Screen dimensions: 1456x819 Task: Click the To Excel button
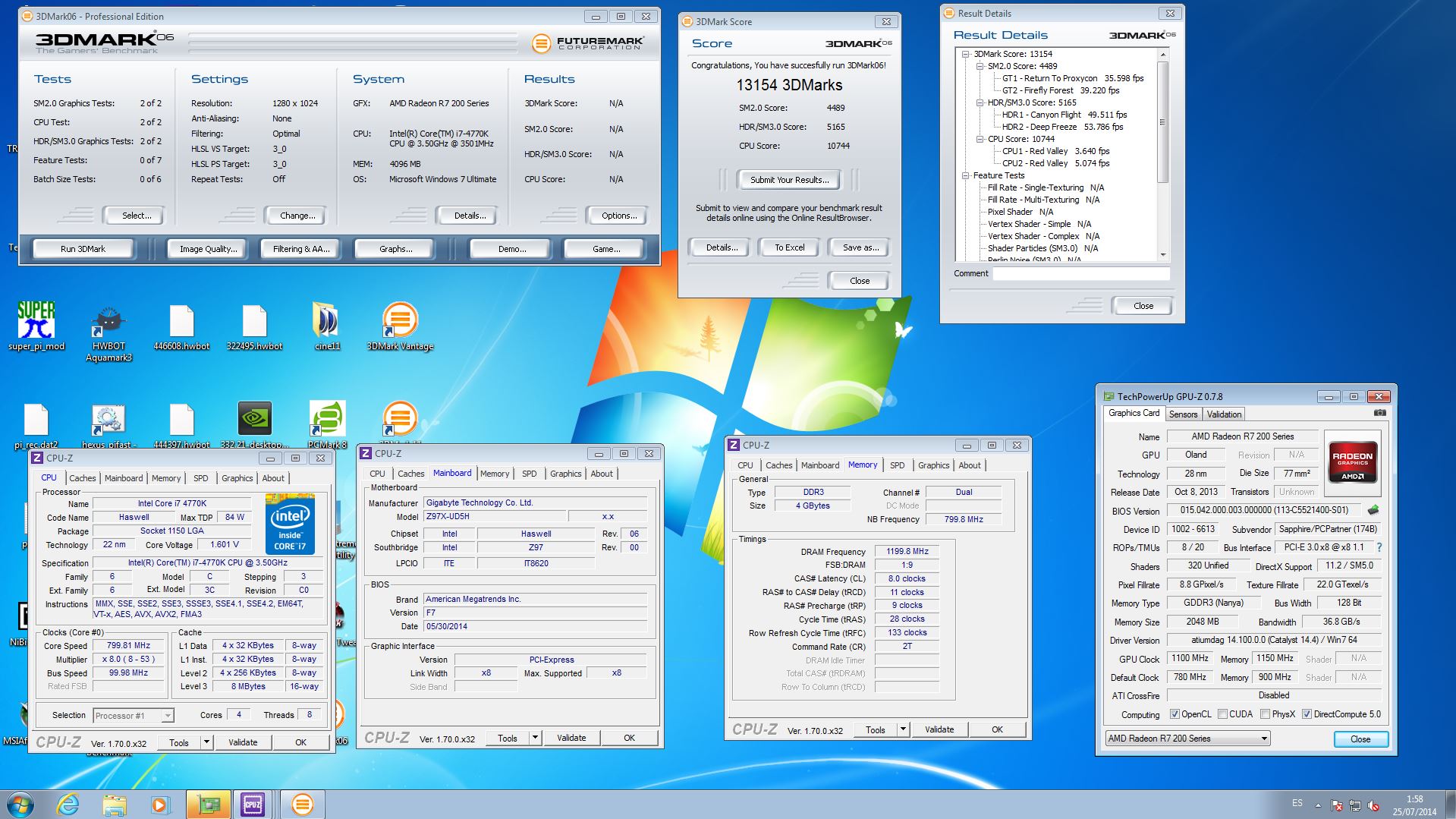tap(789, 247)
